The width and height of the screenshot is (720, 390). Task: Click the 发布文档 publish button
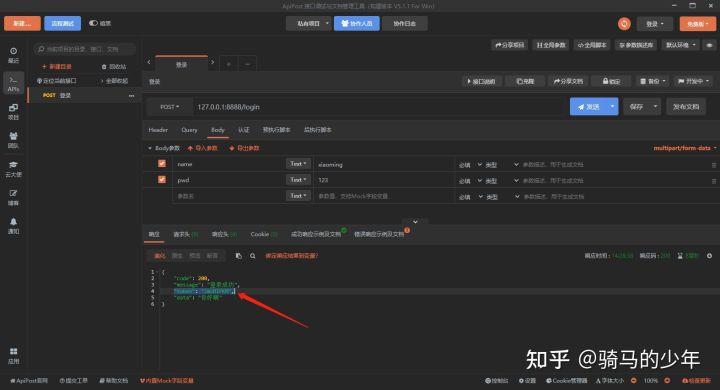point(686,107)
